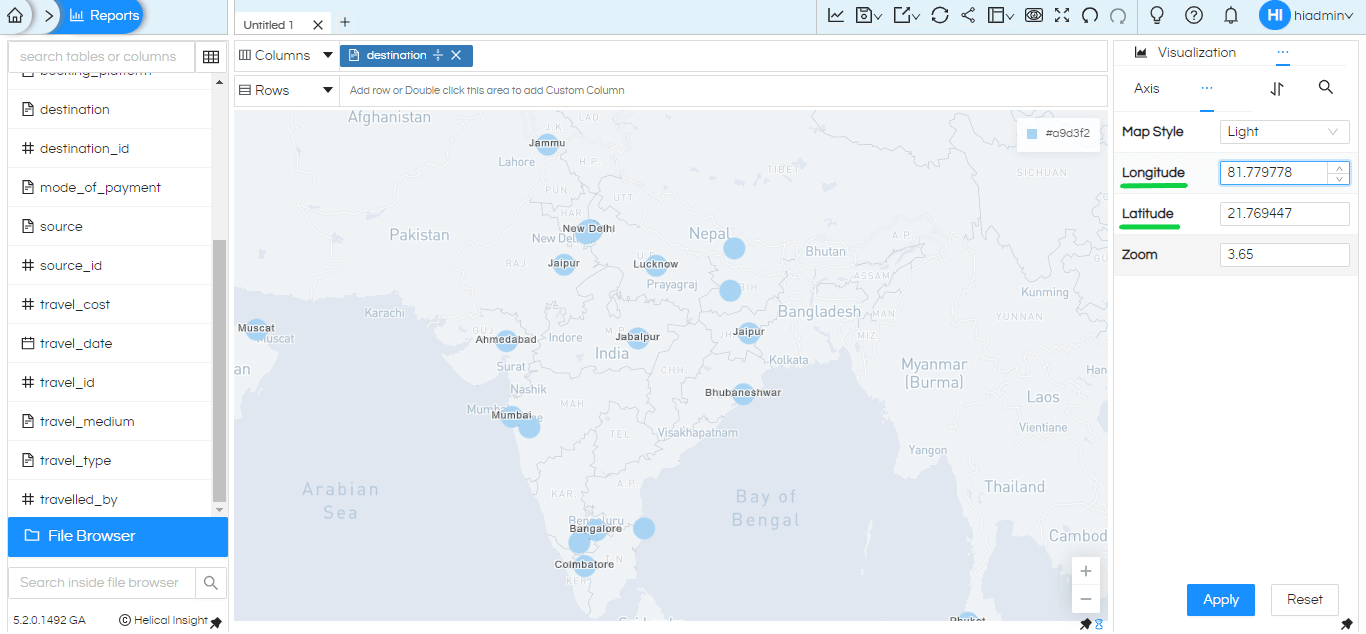
Task: Click the table grid icon beside search
Action: [211, 57]
